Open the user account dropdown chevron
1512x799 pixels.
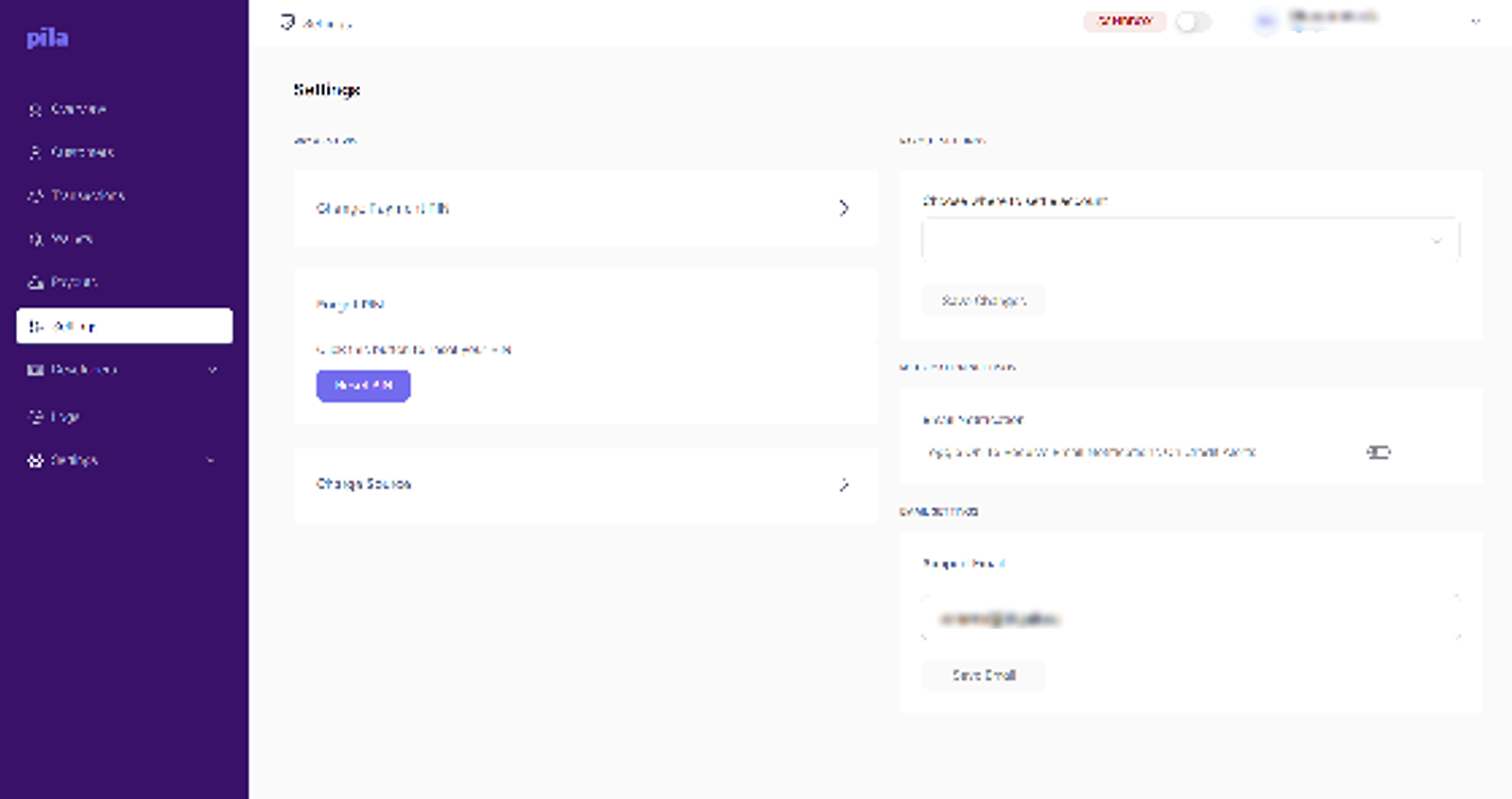(x=1475, y=22)
